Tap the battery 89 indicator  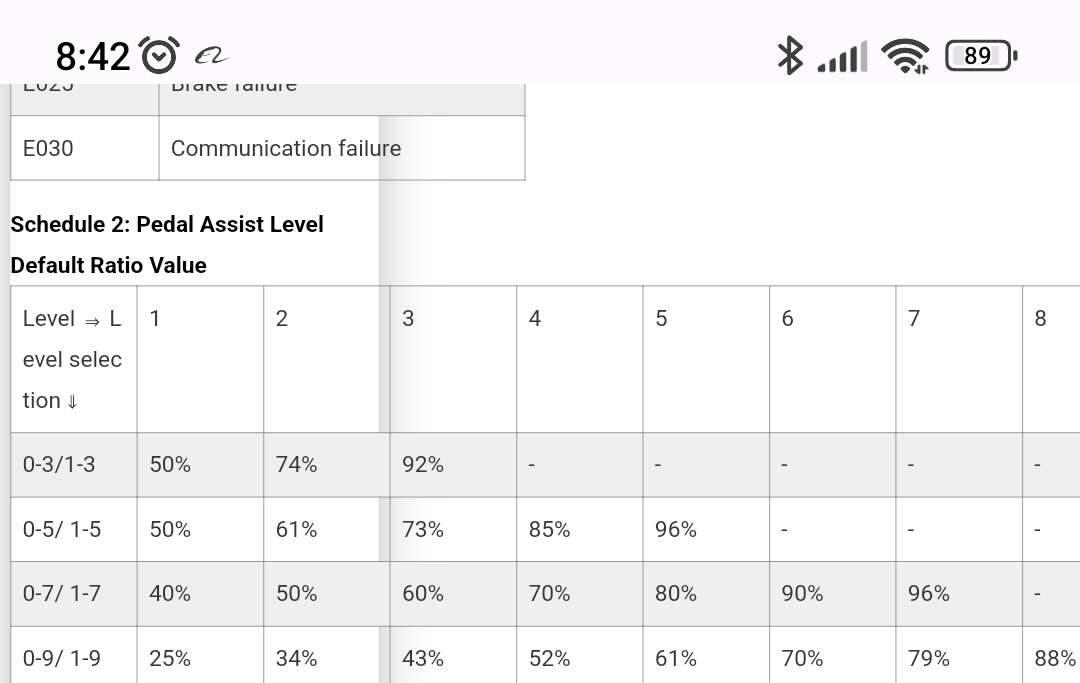click(x=981, y=56)
